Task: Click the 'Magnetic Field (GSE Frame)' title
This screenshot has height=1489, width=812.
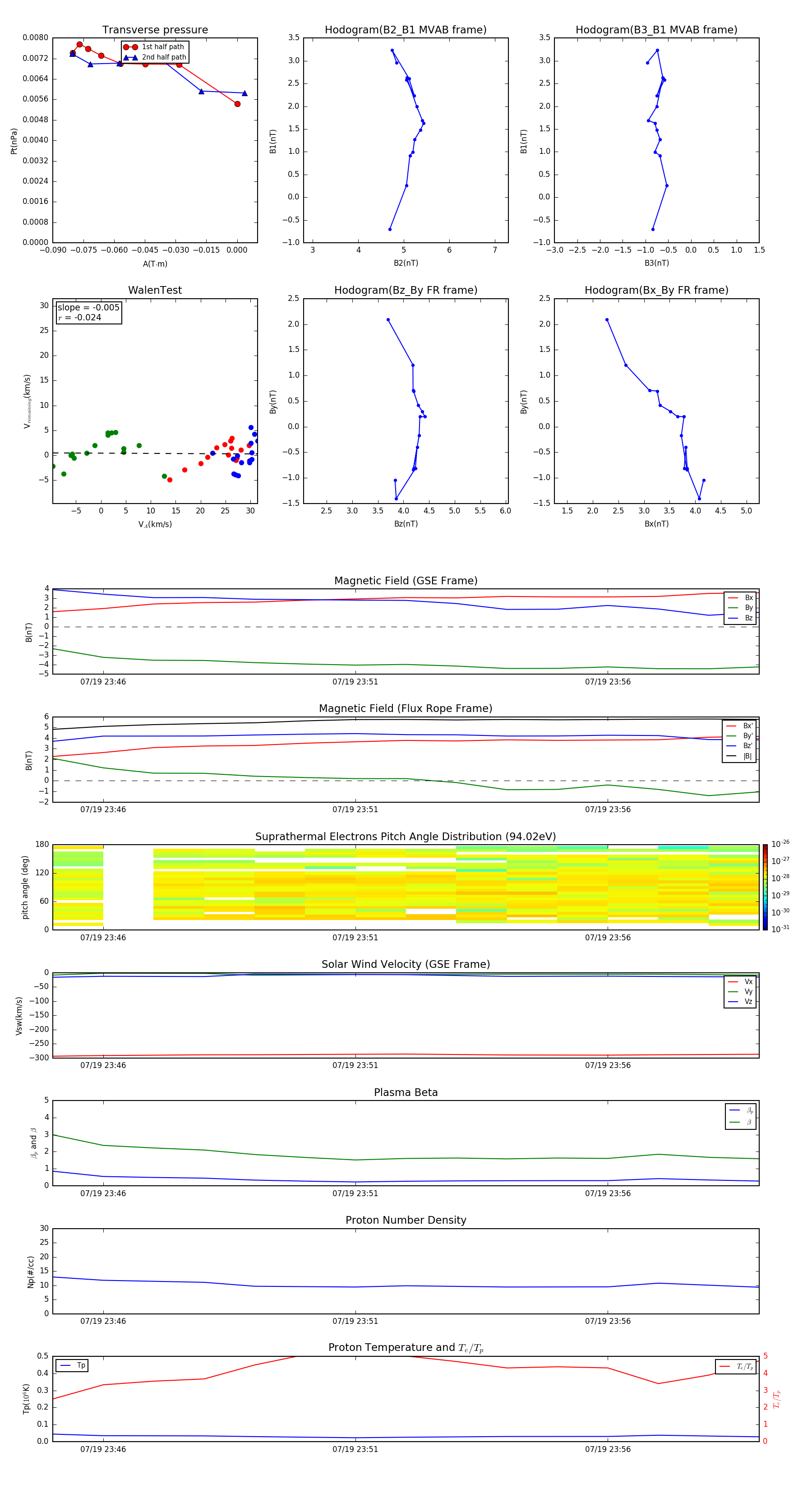Action: [406, 581]
